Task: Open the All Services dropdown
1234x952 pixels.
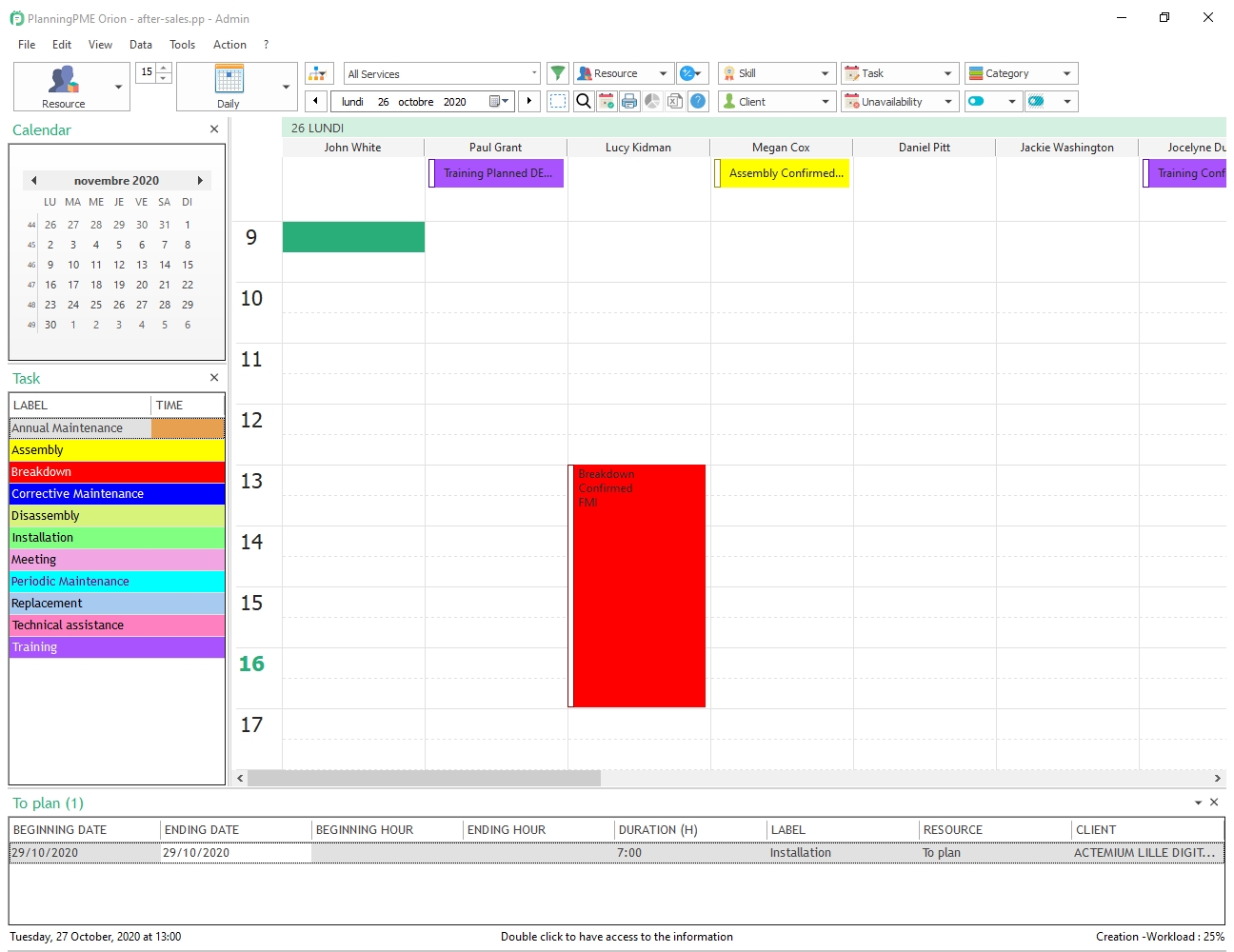Action: point(441,72)
